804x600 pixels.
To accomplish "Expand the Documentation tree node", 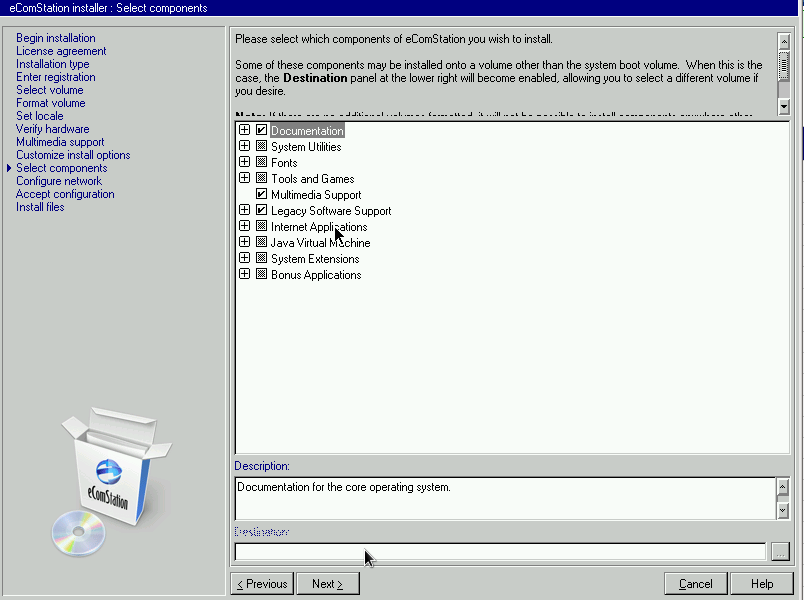I will coord(245,130).
